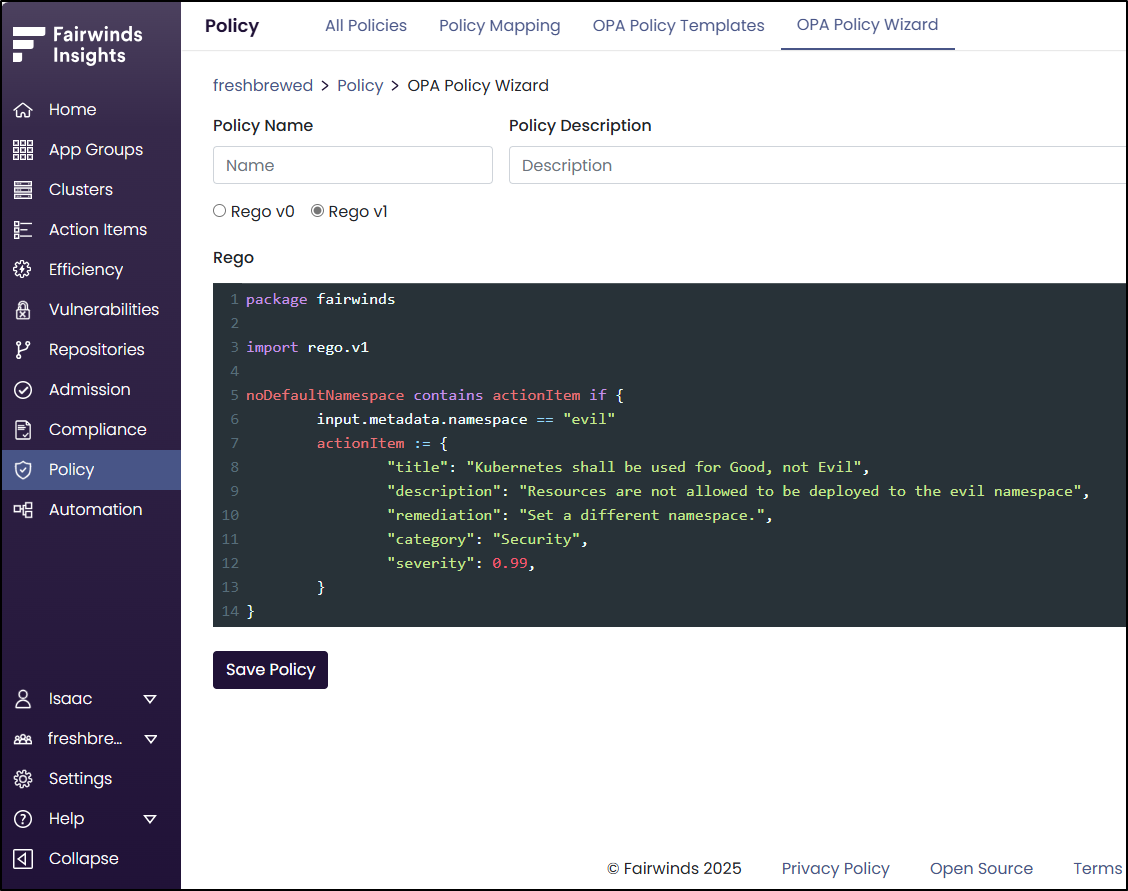Click the "Security" category value in editor
Screen dimensions: 1128x891
(x=536, y=539)
